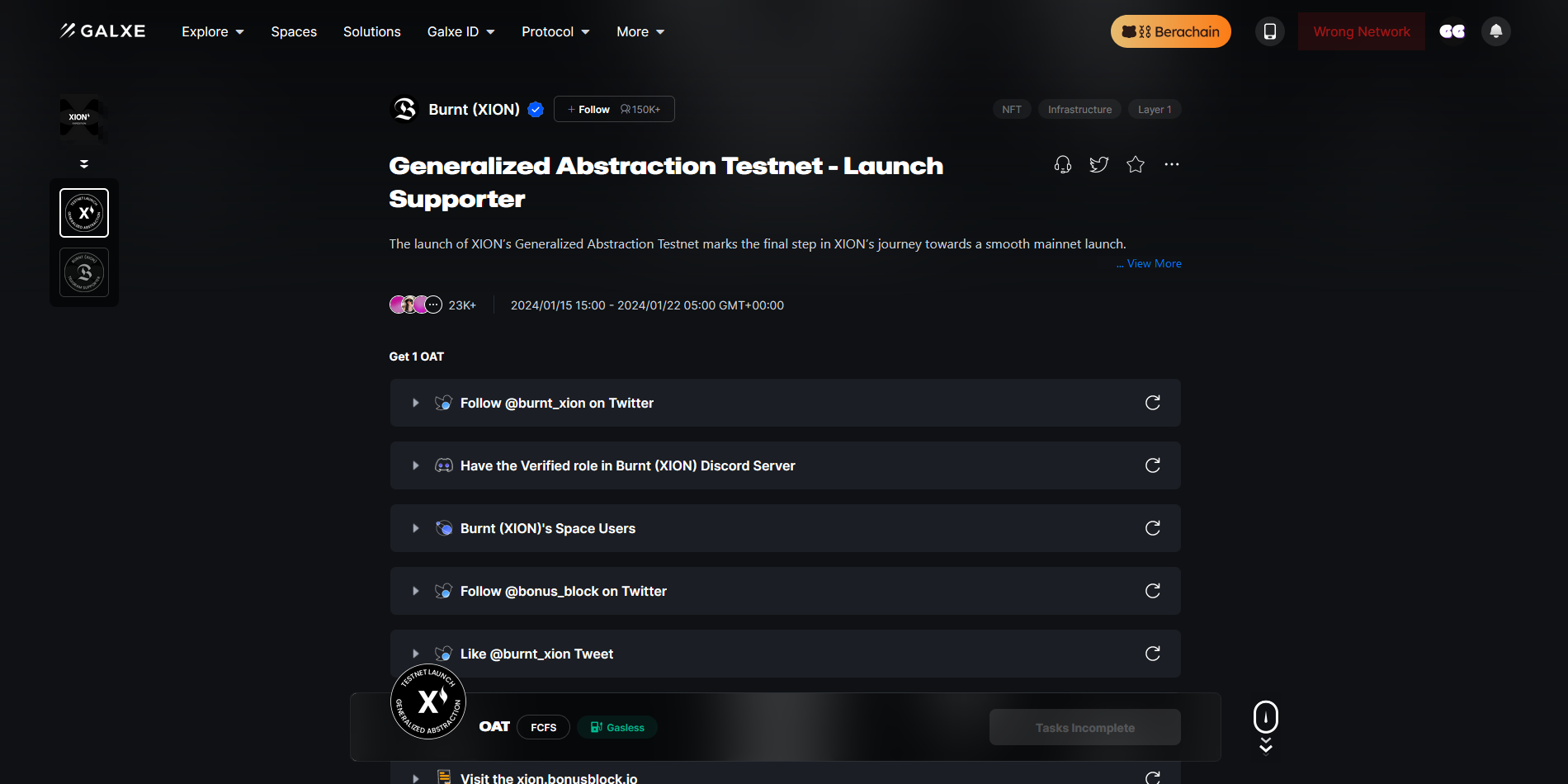1568x784 pixels.
Task: Open the Galxe ID dropdown menu
Action: (x=460, y=31)
